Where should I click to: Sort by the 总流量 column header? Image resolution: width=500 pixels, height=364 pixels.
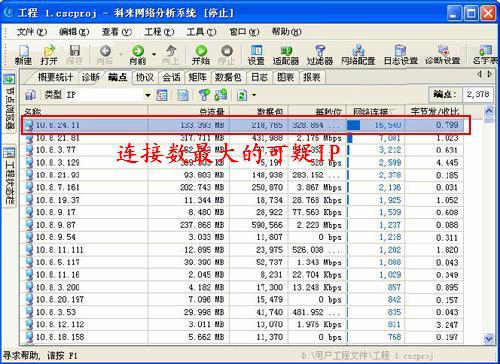click(x=189, y=111)
